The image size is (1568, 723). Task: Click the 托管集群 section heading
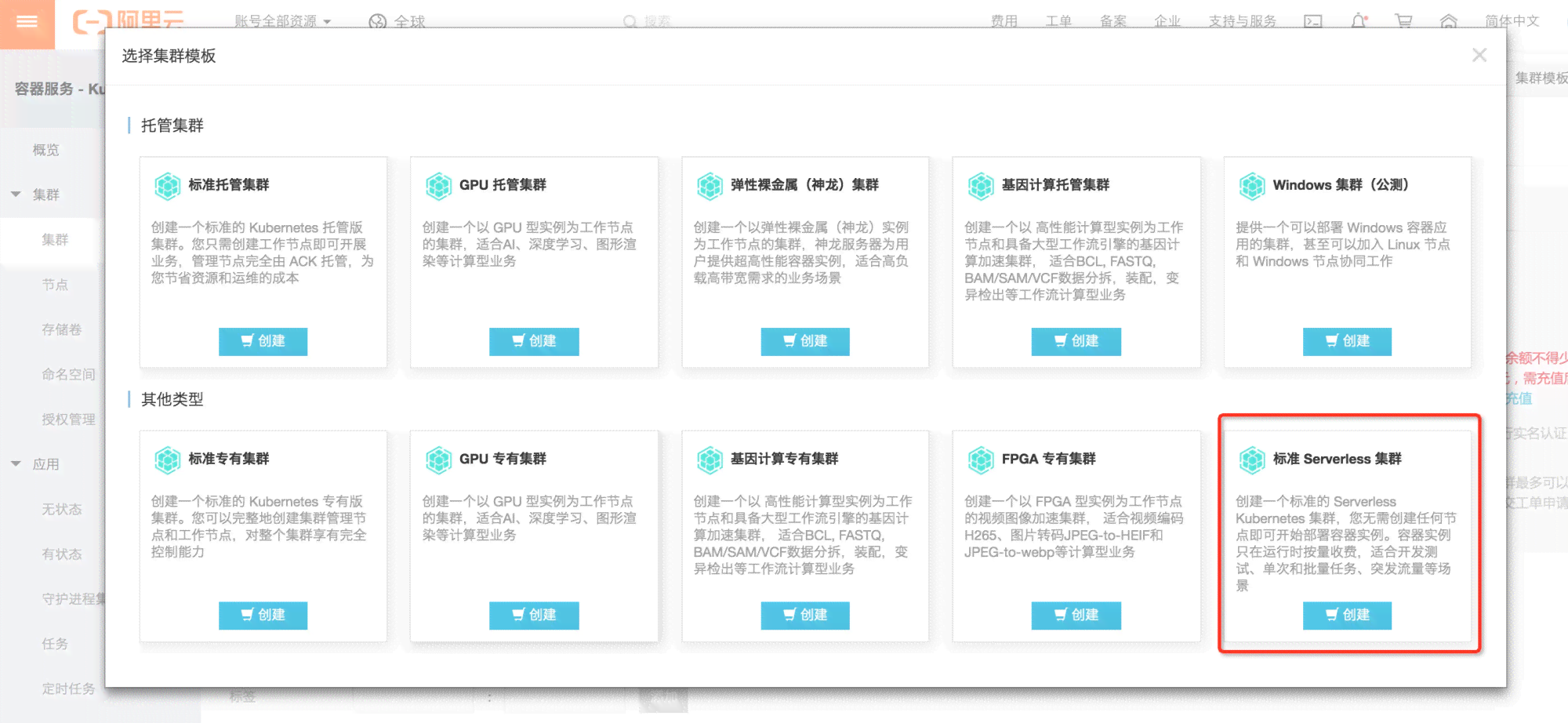[172, 125]
